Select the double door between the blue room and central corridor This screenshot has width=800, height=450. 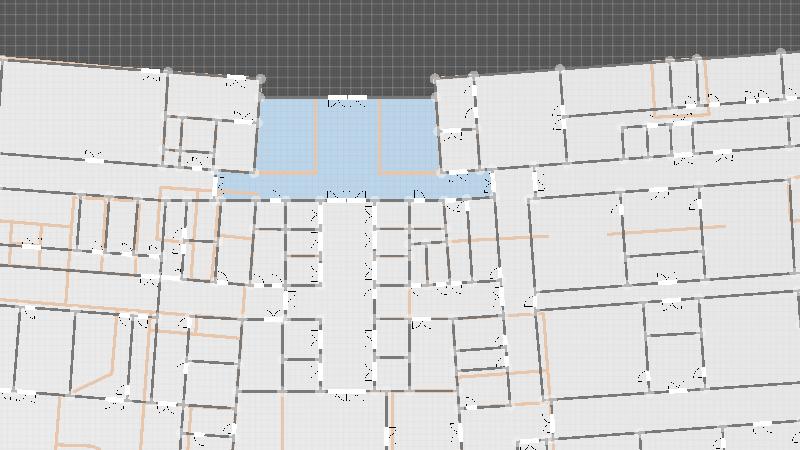[346, 195]
